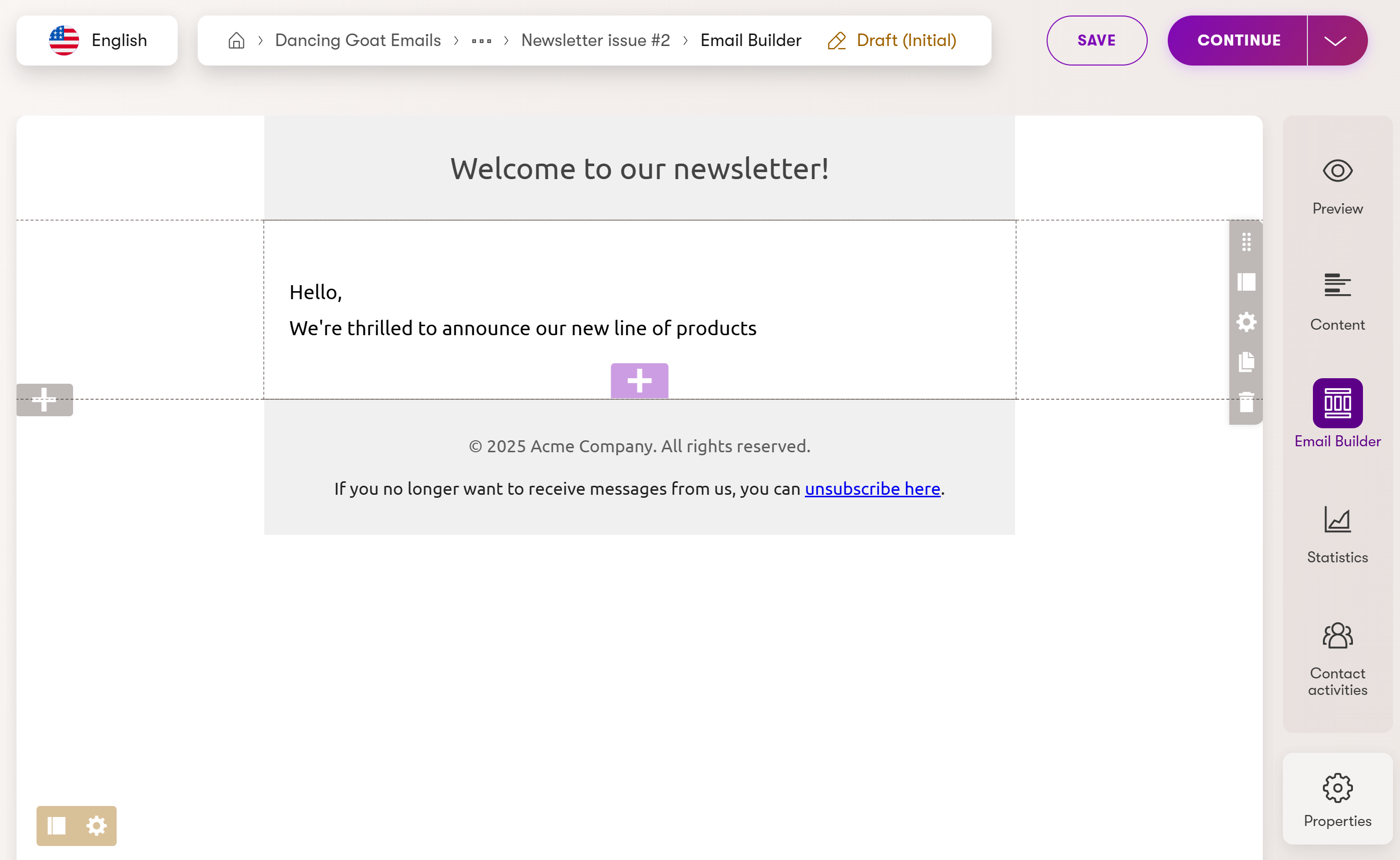Open the English language selector
This screenshot has width=1400, height=860.
(x=97, y=40)
